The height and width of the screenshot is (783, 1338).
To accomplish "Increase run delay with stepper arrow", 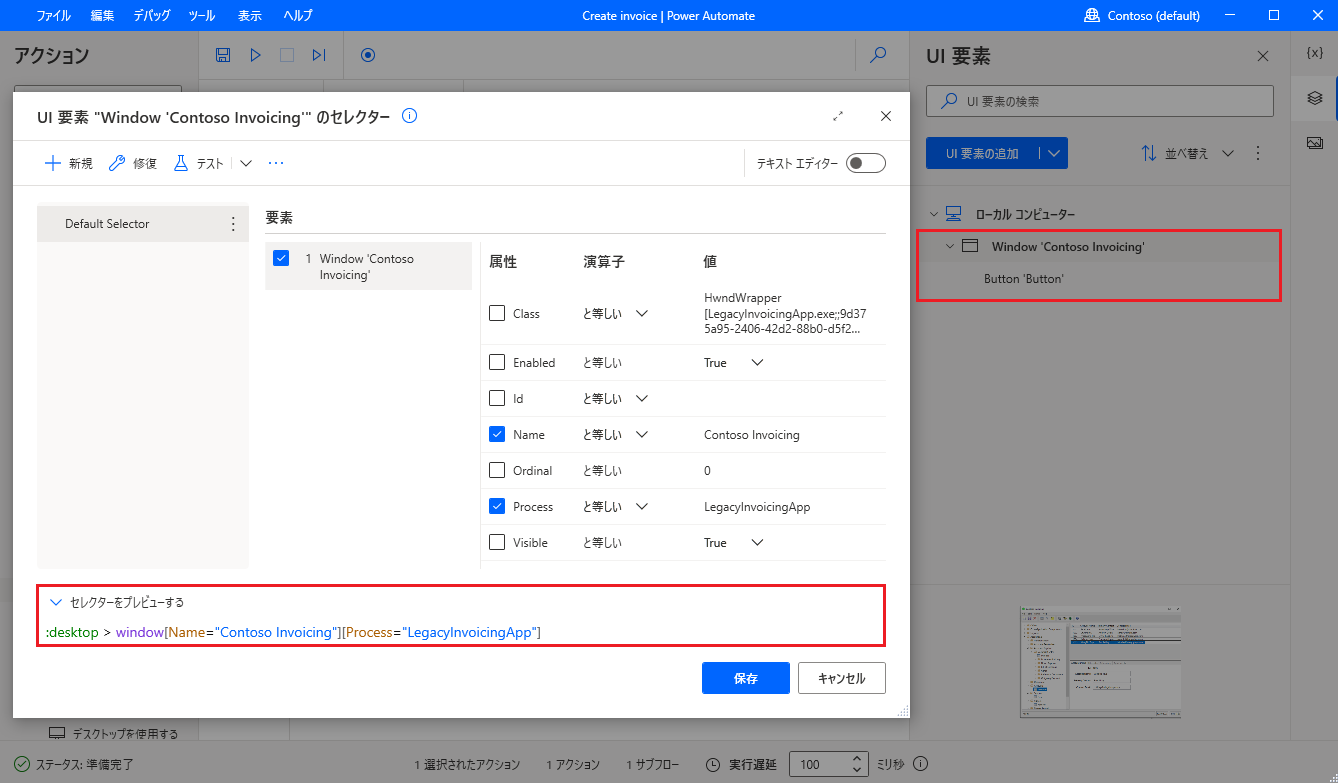I will point(857,758).
